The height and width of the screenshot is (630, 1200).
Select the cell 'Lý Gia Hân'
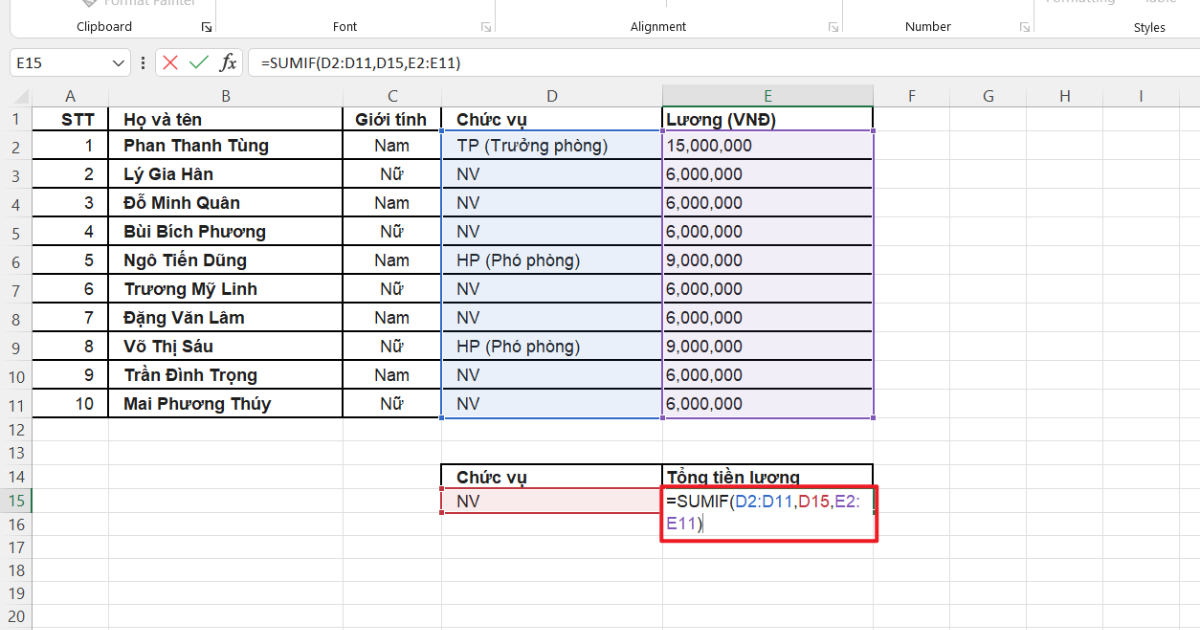[x=225, y=174]
